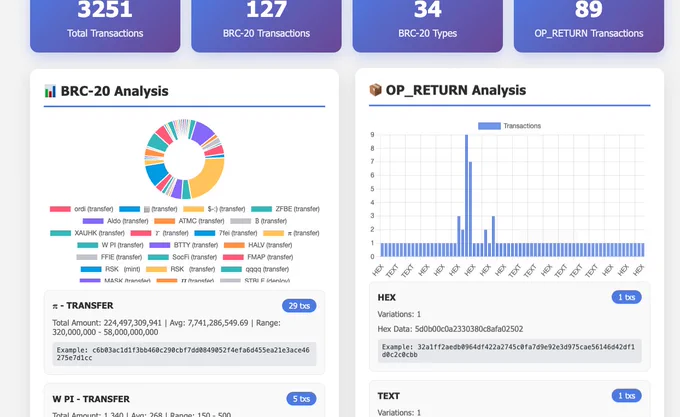Toggle the W PI (transfer) legend item

pos(110,245)
